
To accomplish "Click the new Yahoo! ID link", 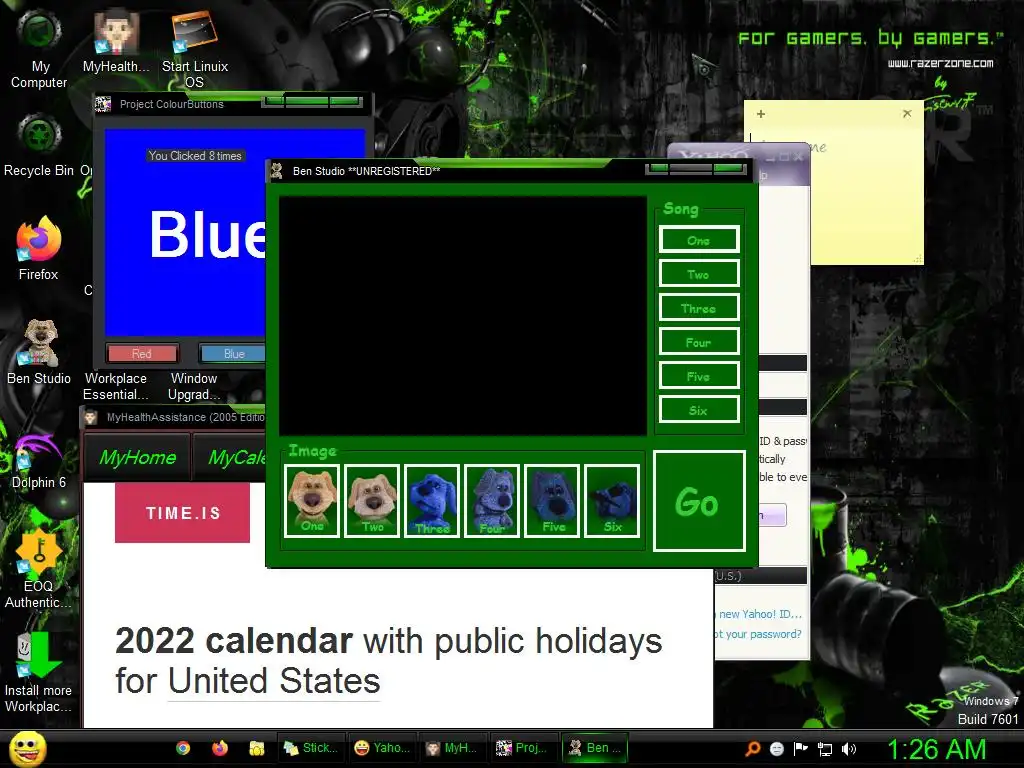I will 760,614.
